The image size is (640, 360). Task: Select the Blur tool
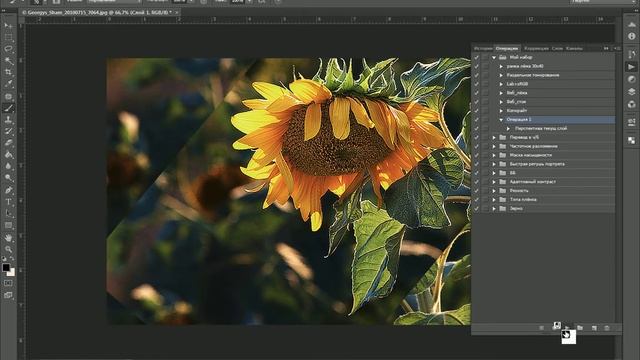point(8,166)
